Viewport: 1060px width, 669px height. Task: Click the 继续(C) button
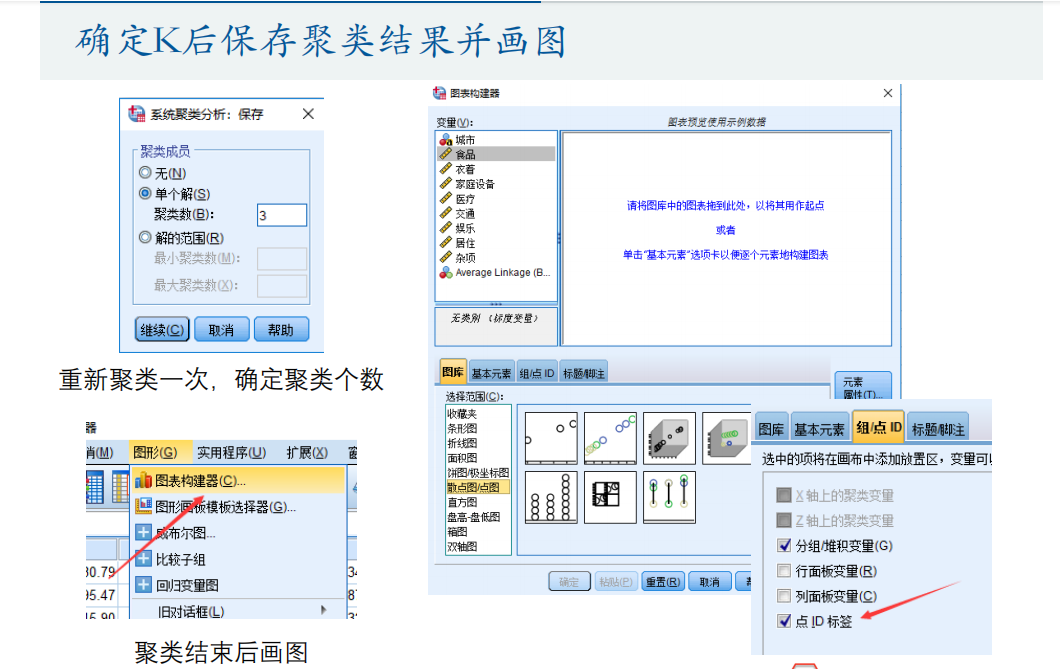tap(162, 330)
